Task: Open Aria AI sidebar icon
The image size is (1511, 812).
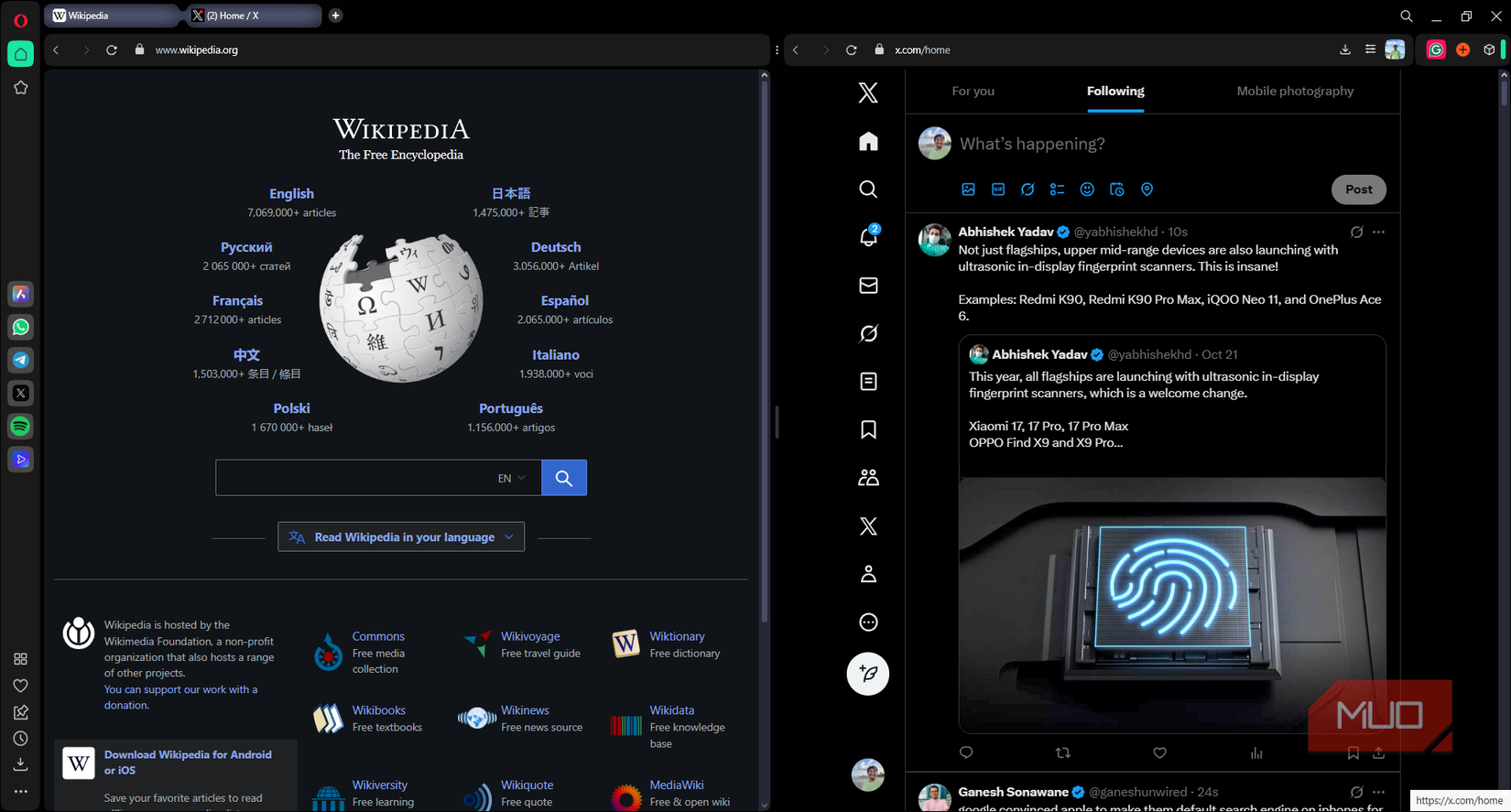Action: click(20, 294)
